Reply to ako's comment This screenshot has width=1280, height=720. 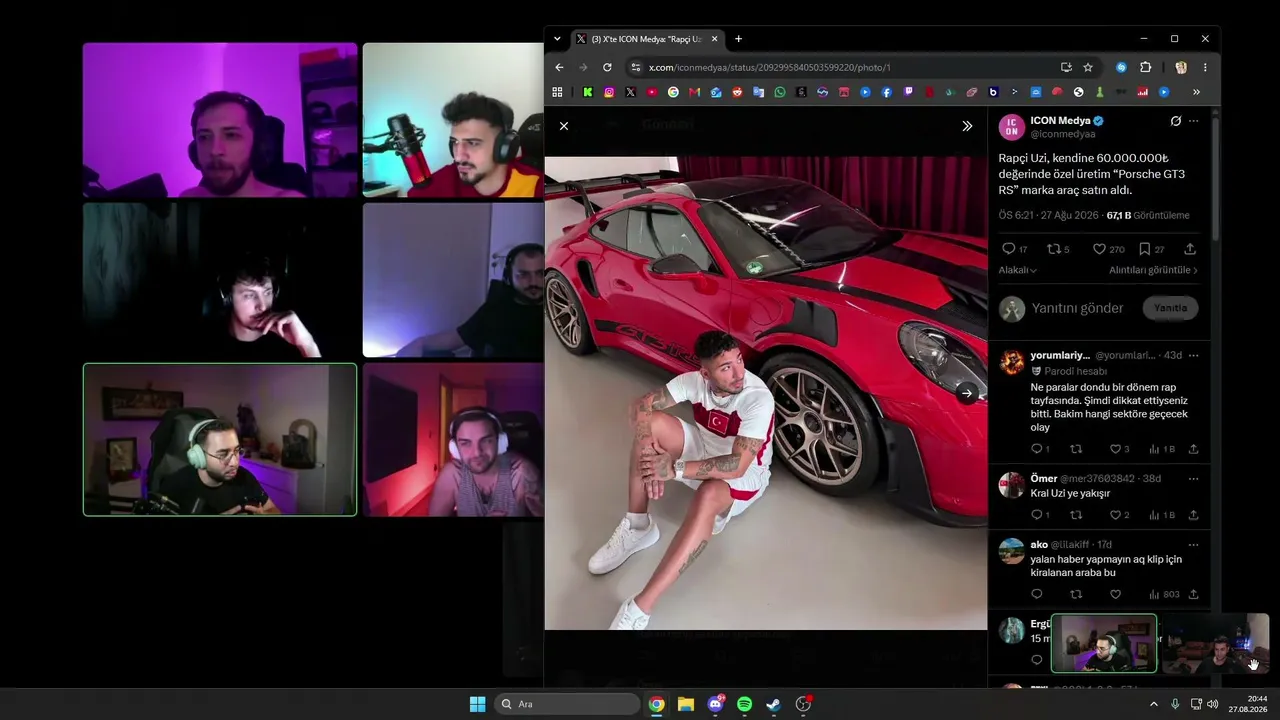click(1036, 594)
